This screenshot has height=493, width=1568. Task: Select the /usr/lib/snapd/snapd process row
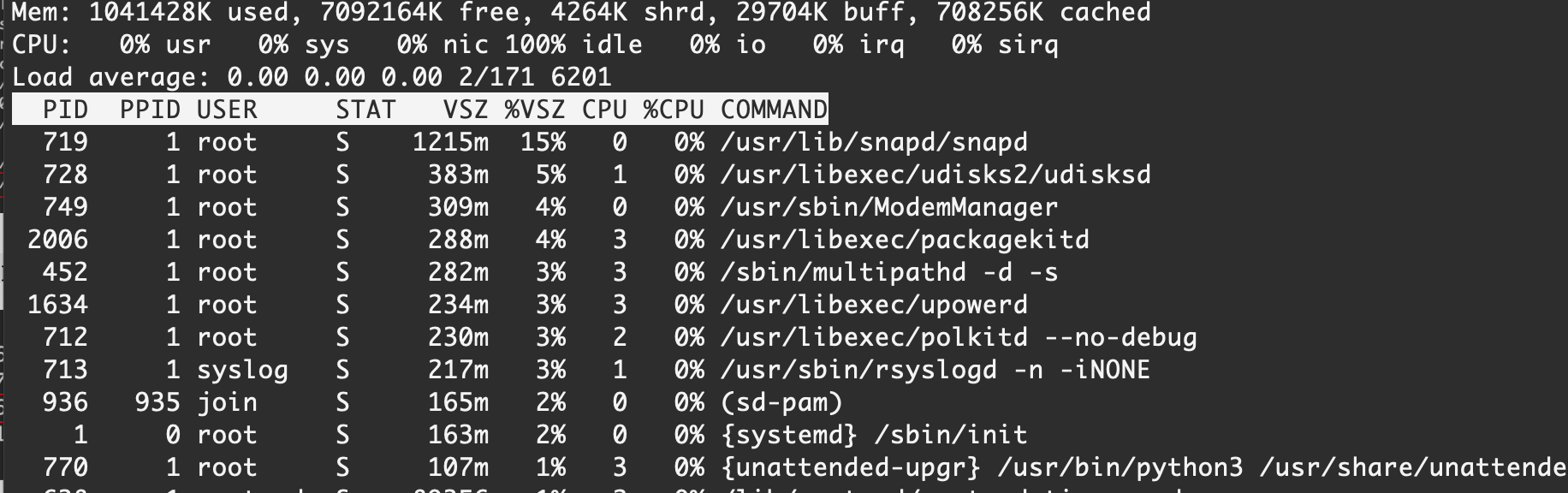tap(873, 142)
